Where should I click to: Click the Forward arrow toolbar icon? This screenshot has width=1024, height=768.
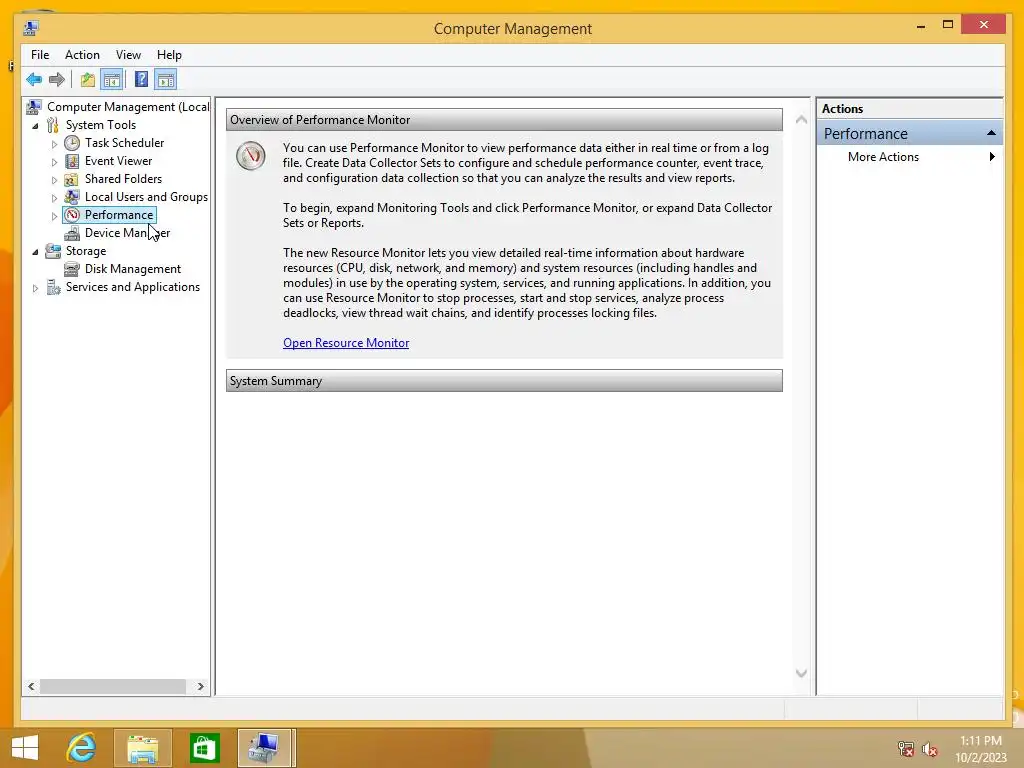click(57, 80)
